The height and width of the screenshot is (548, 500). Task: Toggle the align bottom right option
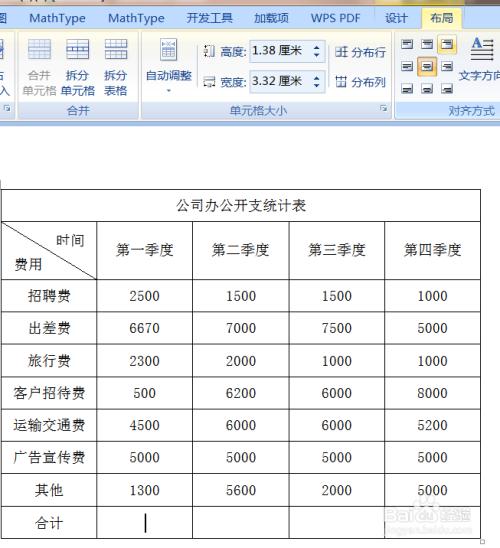coord(447,88)
